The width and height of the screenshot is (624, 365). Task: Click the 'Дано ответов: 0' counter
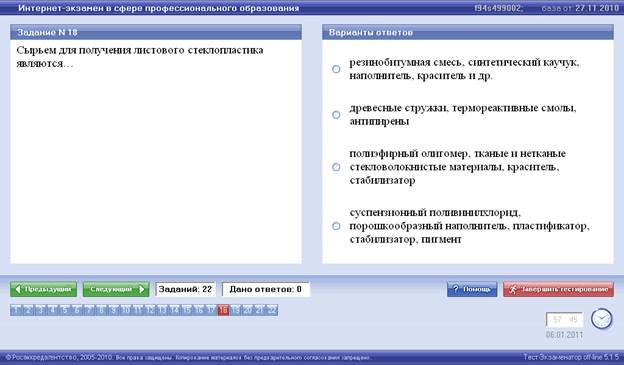click(x=266, y=289)
